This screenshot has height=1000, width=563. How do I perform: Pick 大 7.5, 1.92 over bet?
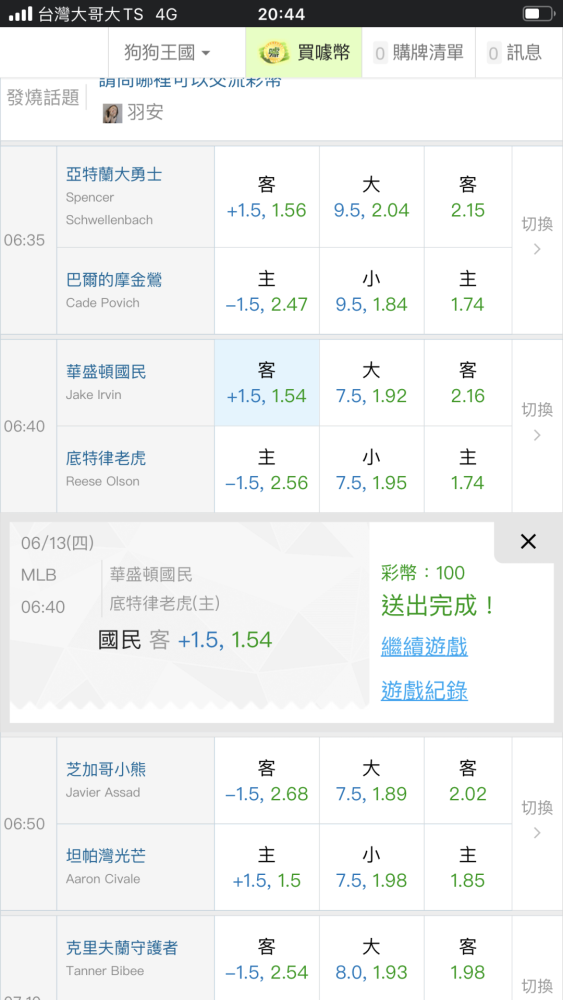pyautogui.click(x=372, y=383)
